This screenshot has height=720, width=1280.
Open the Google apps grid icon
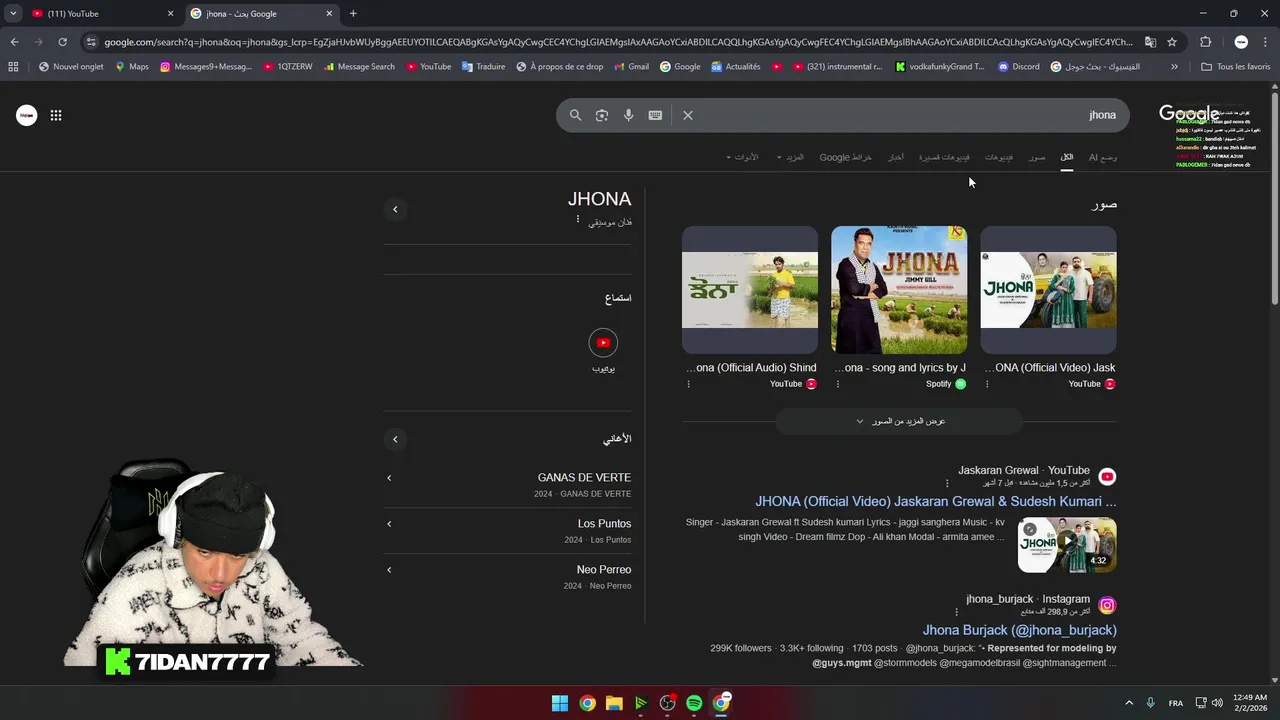click(56, 115)
